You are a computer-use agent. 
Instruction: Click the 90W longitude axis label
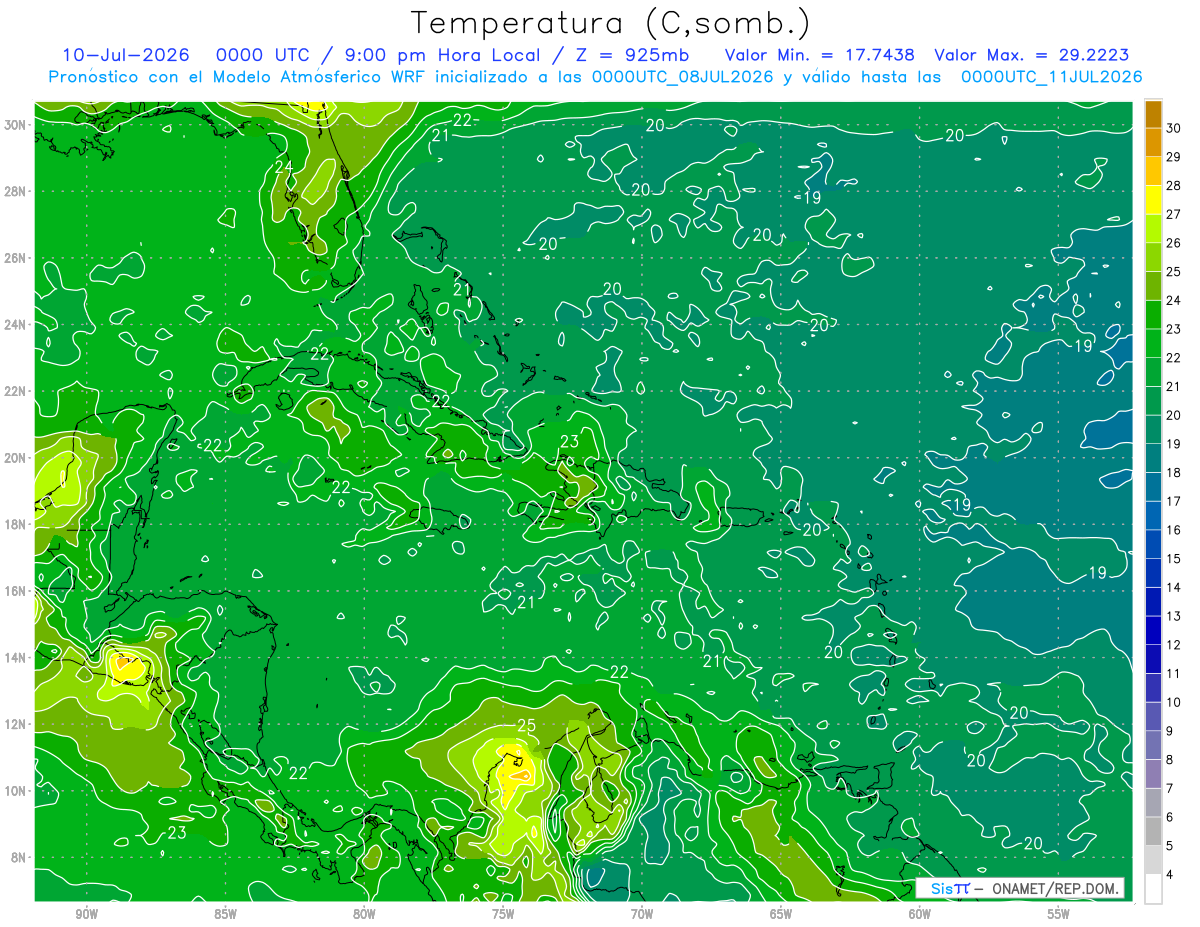86,913
